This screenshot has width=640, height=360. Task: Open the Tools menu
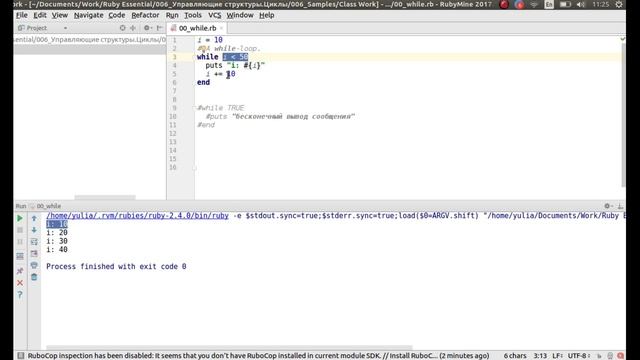point(193,15)
